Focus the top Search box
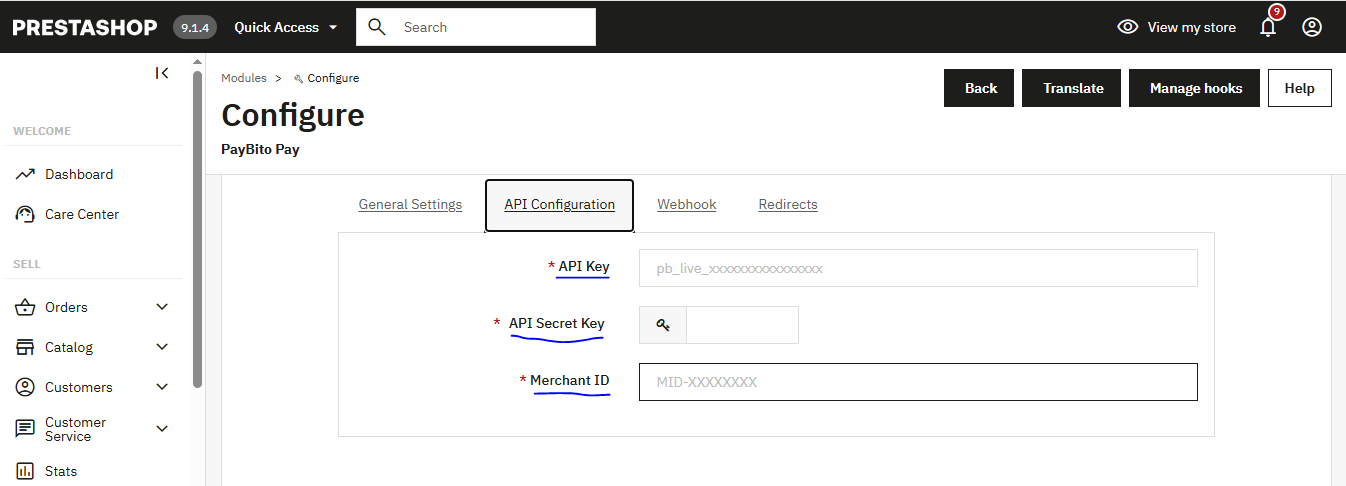Viewport: 1346px width, 486px height. click(476, 27)
